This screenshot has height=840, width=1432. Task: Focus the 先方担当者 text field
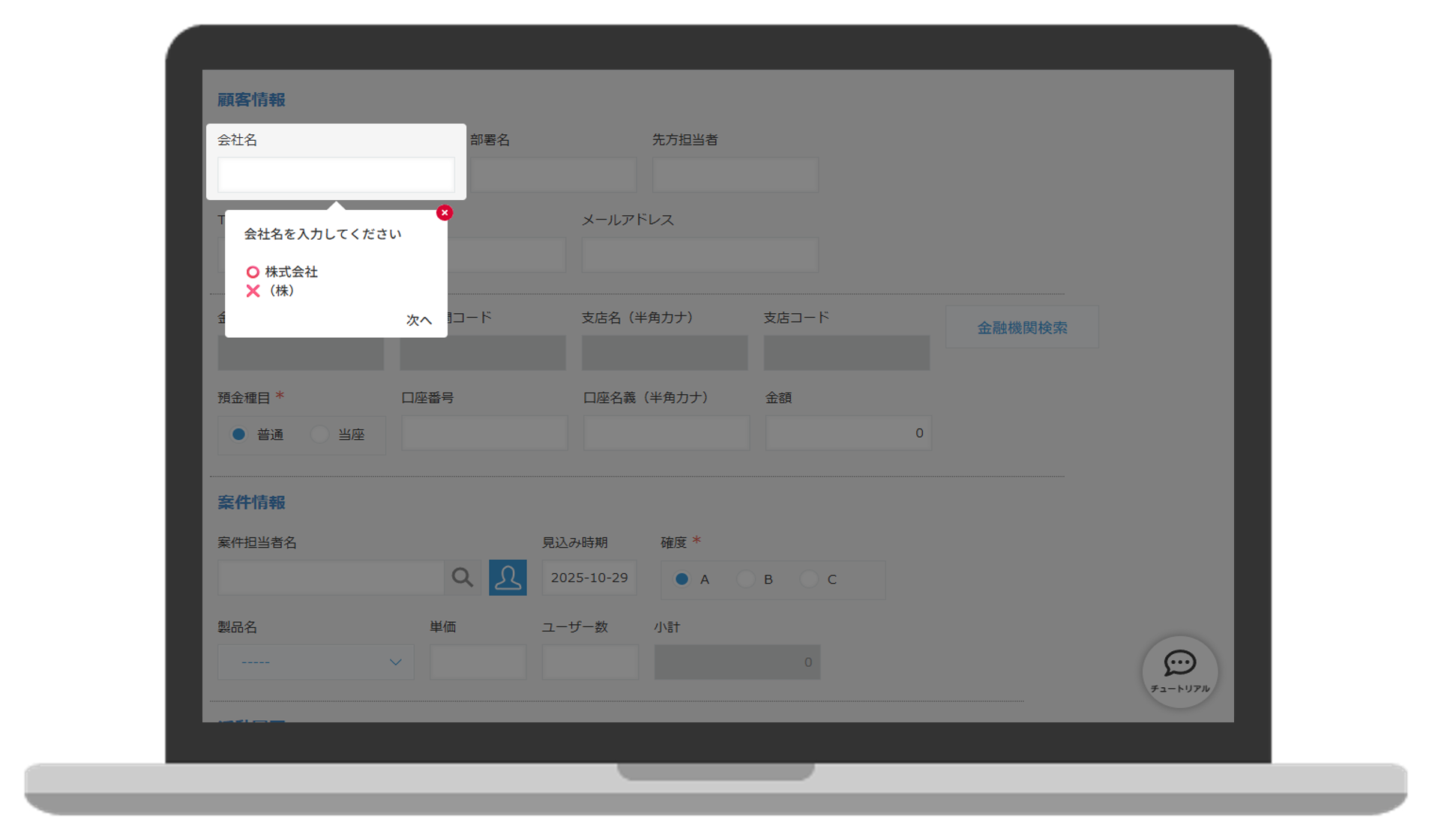pyautogui.click(x=735, y=175)
